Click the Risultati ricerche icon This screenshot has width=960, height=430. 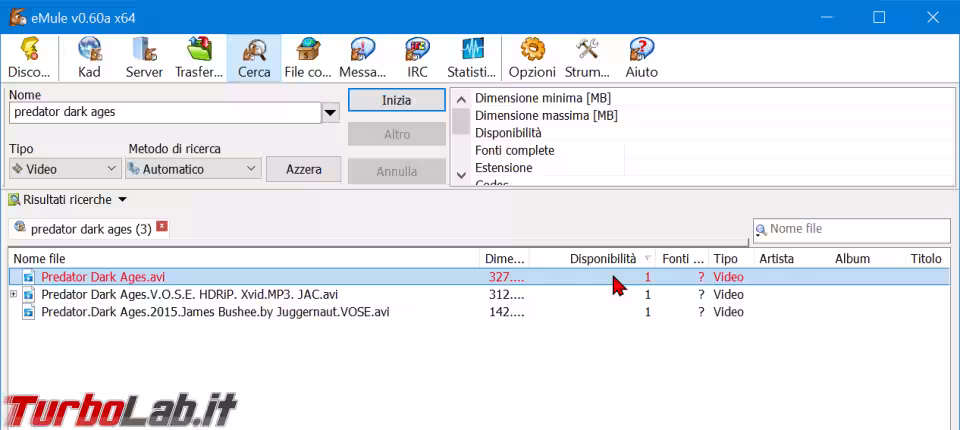[x=14, y=200]
